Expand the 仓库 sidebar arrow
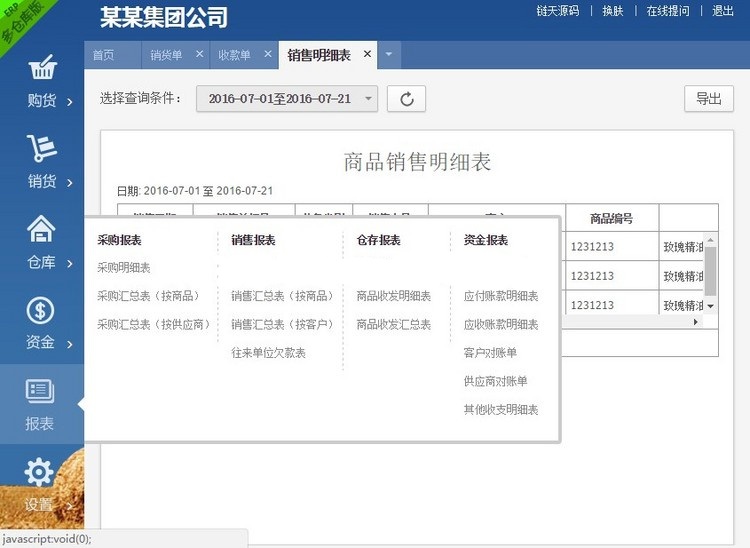The width and height of the screenshot is (750, 548). click(x=70, y=263)
